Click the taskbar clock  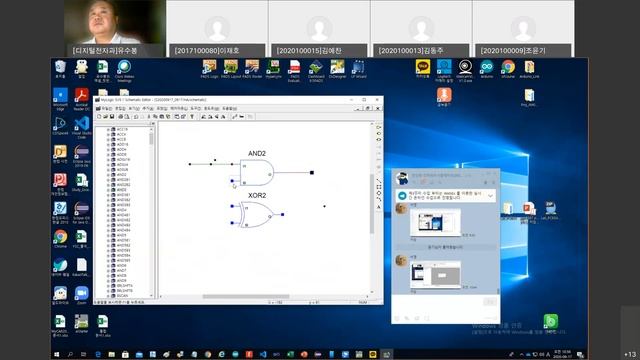[563, 354]
